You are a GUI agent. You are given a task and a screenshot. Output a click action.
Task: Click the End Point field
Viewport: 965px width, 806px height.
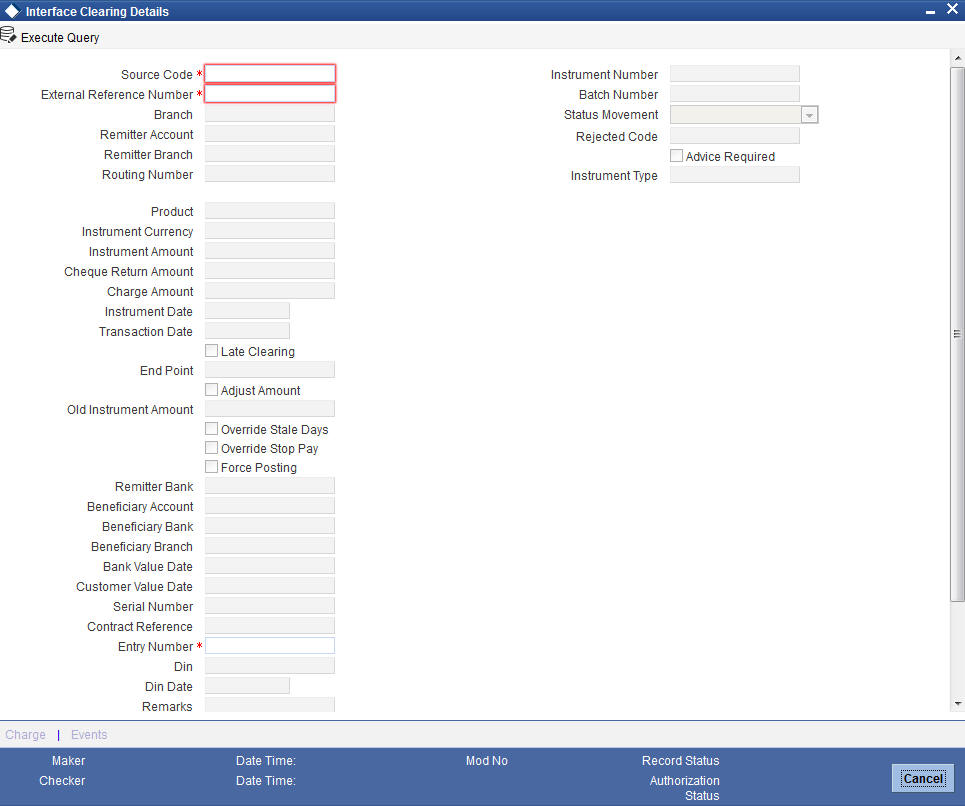point(270,370)
